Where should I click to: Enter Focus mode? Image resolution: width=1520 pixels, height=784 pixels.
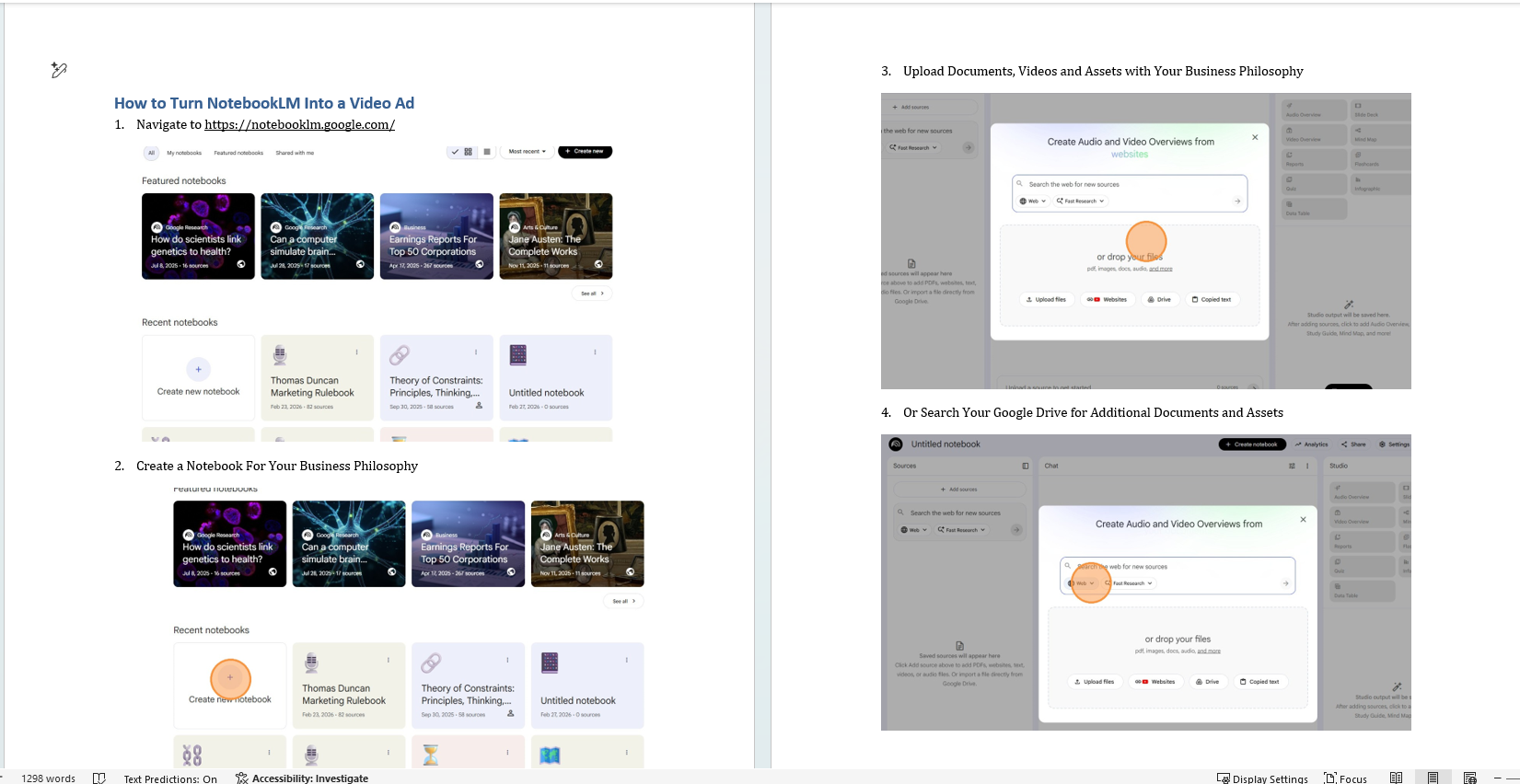tap(1345, 778)
